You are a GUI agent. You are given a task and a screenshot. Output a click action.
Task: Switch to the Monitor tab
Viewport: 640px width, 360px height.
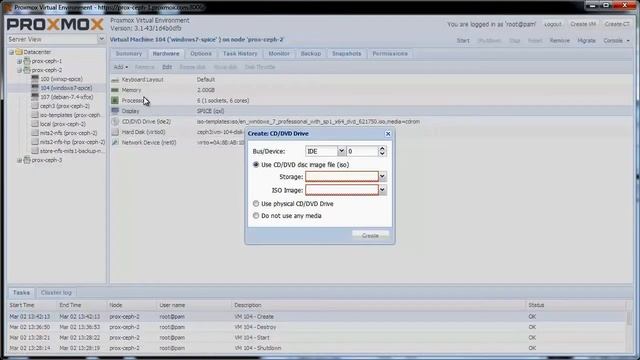(279, 53)
